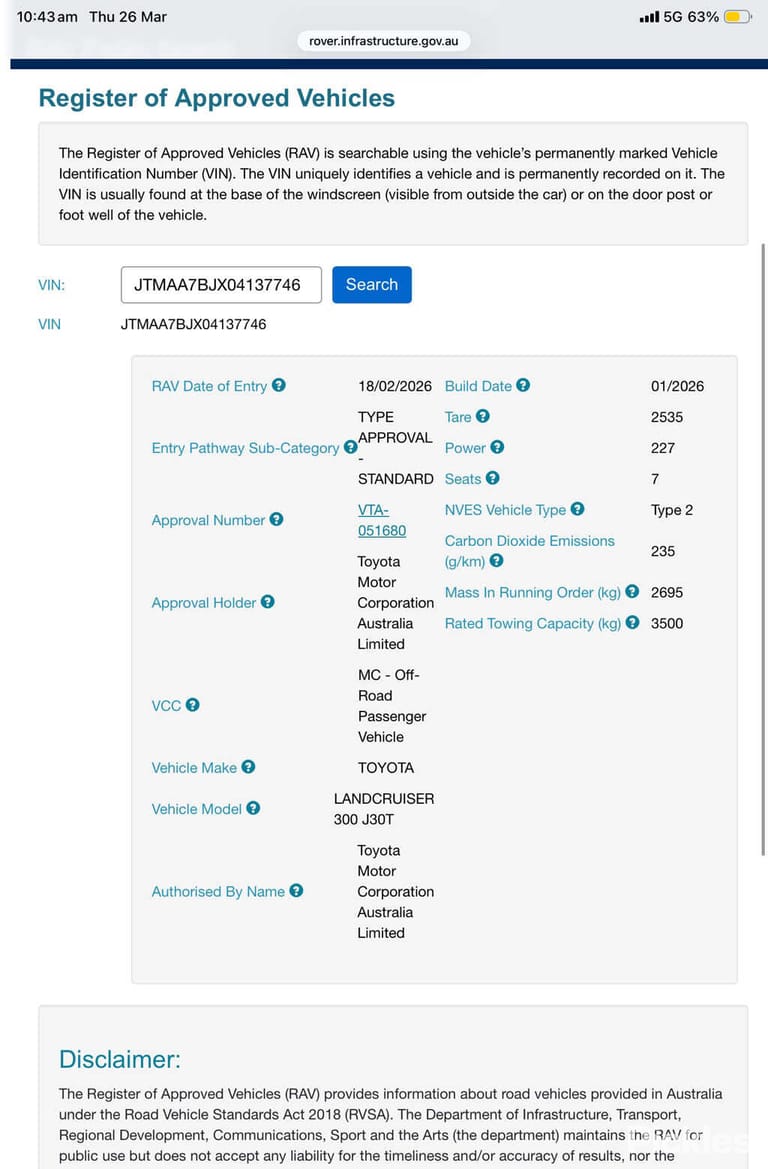Click the Disclaimer heading
The image size is (768, 1169).
119,1059
